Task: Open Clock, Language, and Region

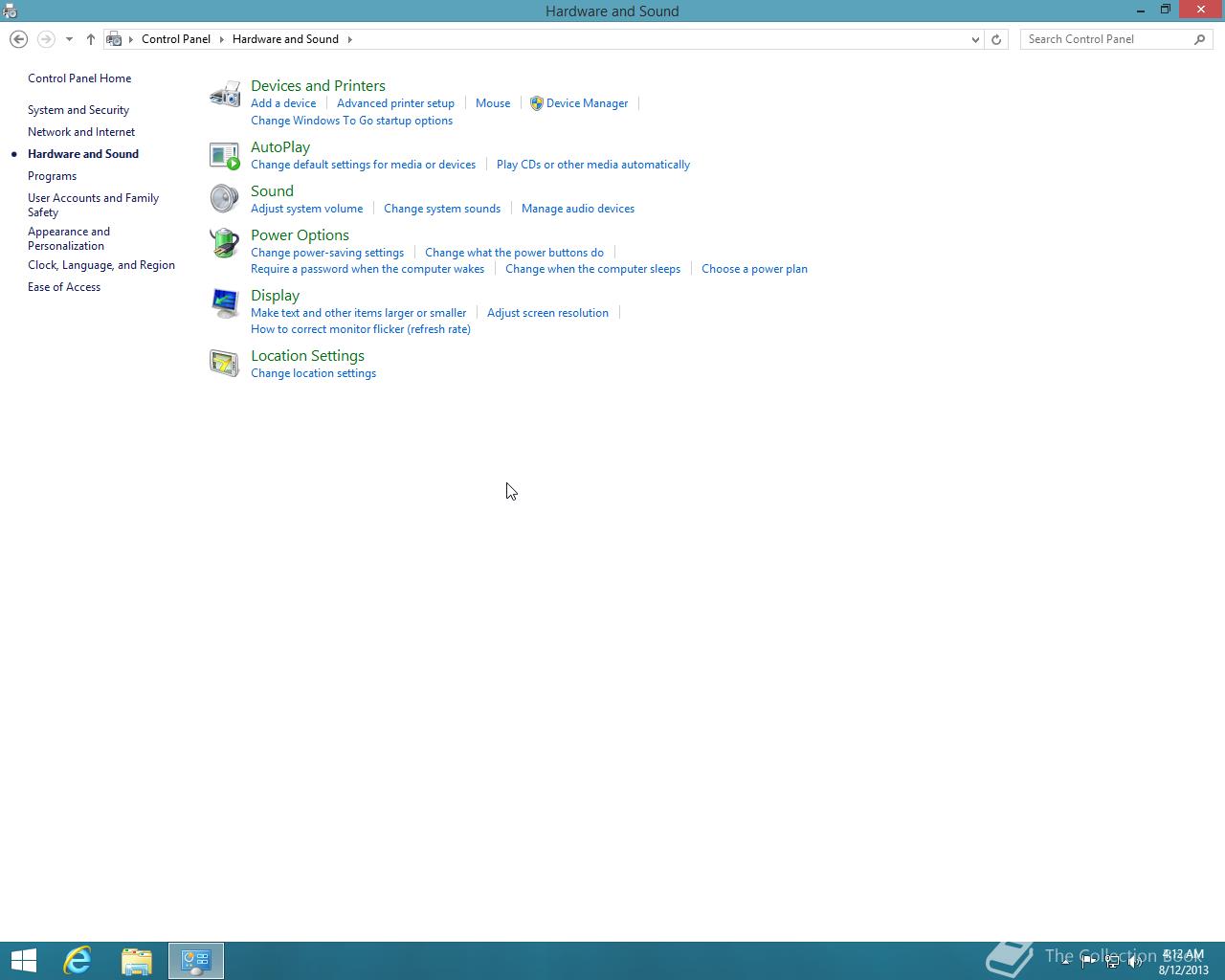Action: pos(101,265)
